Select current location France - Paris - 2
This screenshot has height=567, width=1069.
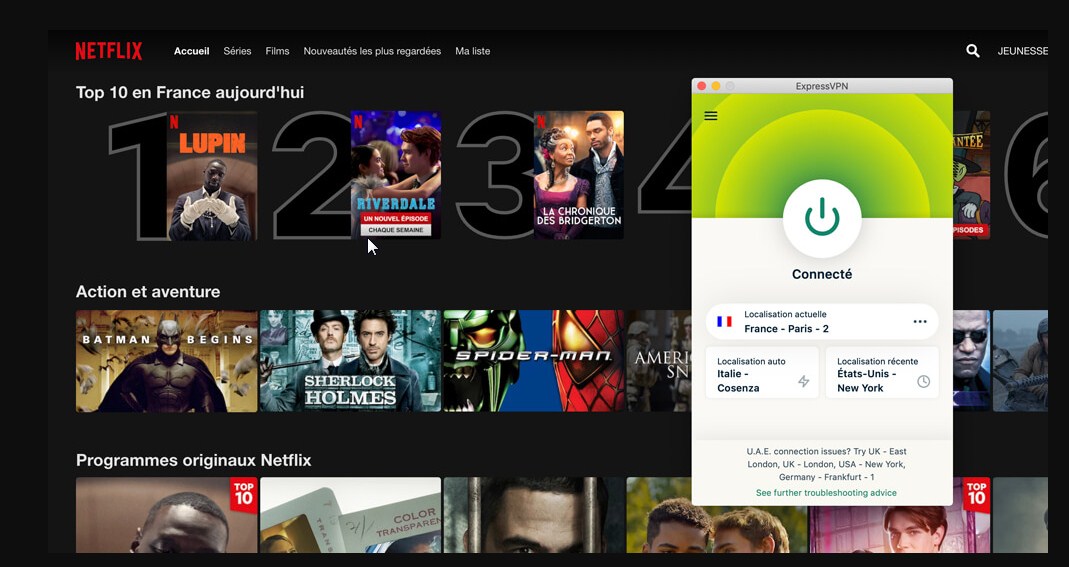coord(822,322)
